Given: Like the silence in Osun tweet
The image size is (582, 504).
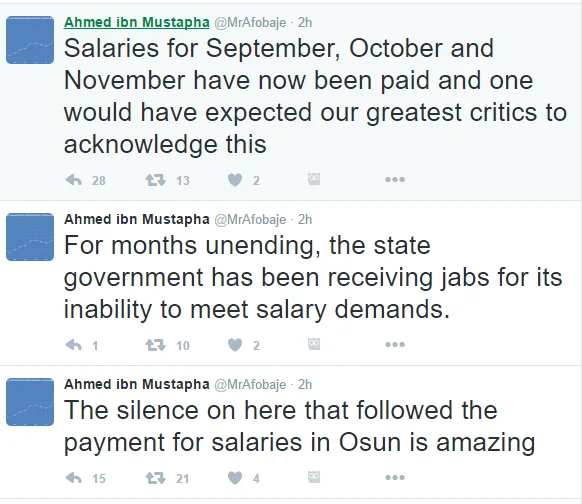Looking at the screenshot, I should [235, 478].
